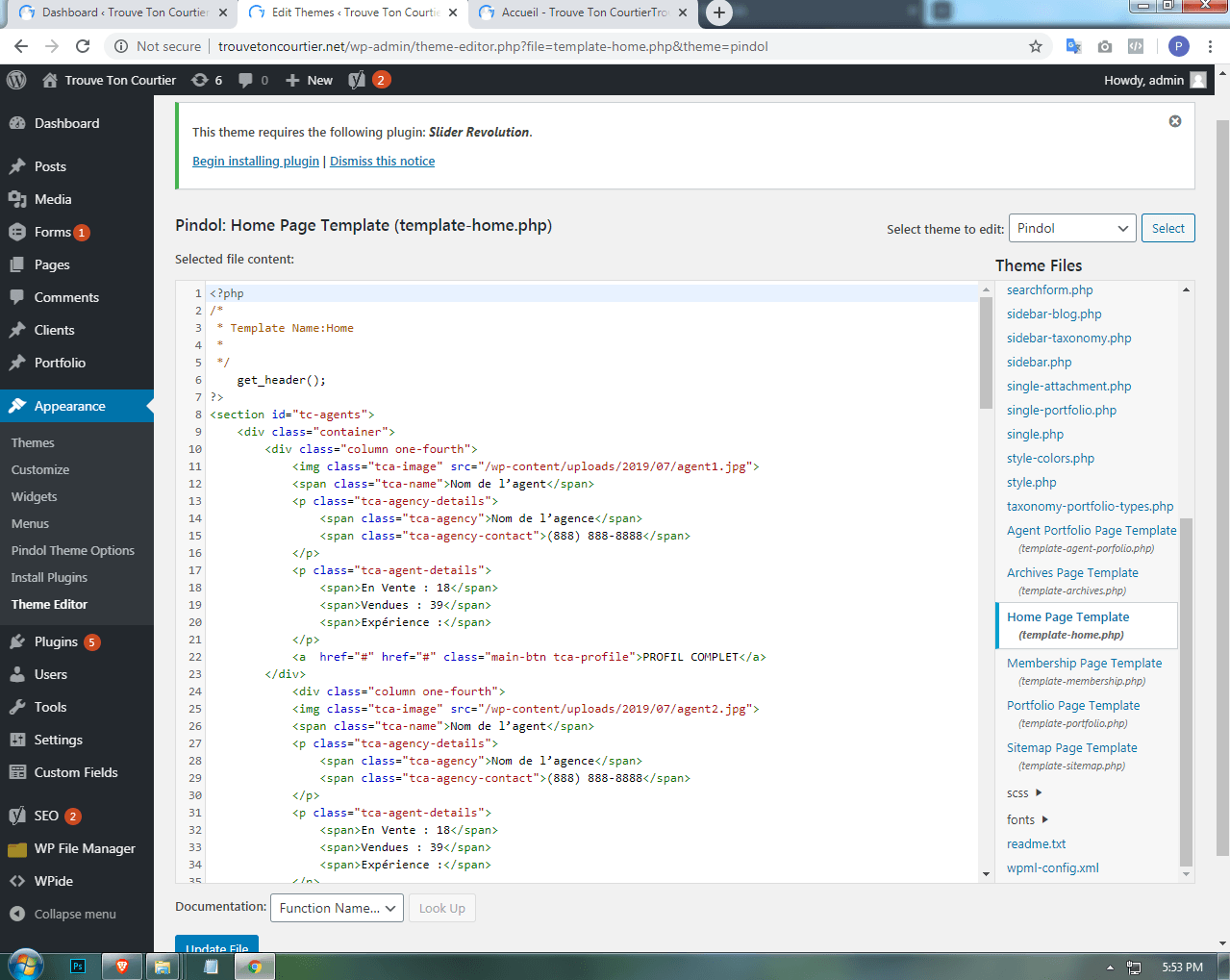This screenshot has height=980, width=1230.
Task: Click the Dashboard icon in the sidebar
Action: pyautogui.click(x=17, y=123)
